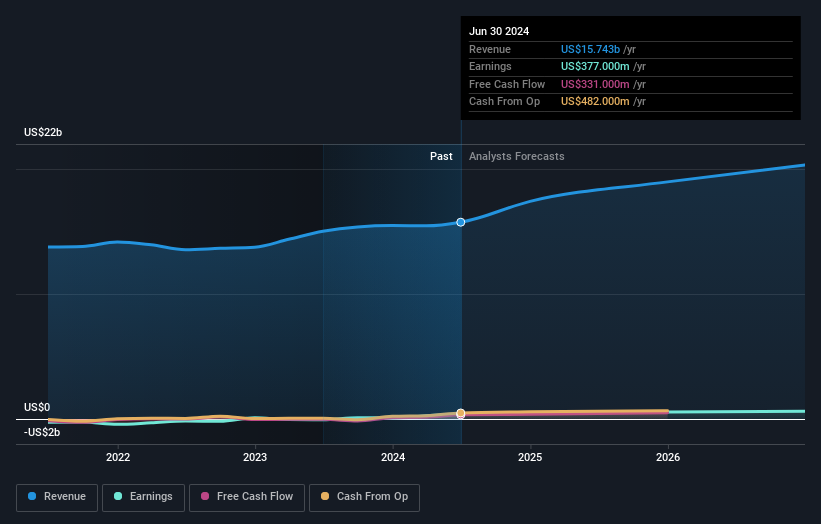Click the Analysts Forecasts label
Image resolution: width=821 pixels, height=524 pixels.
click(517, 157)
